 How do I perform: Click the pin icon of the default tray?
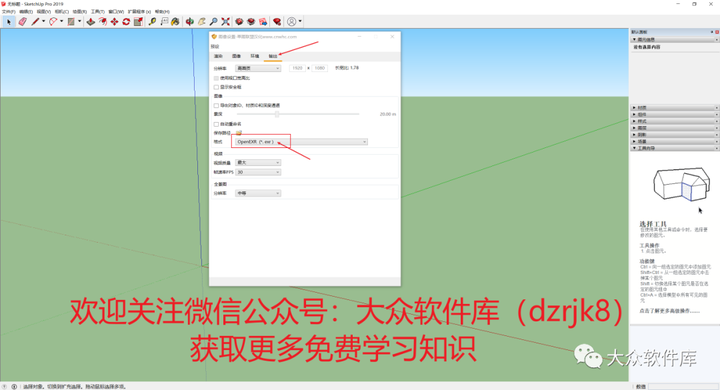712,32
